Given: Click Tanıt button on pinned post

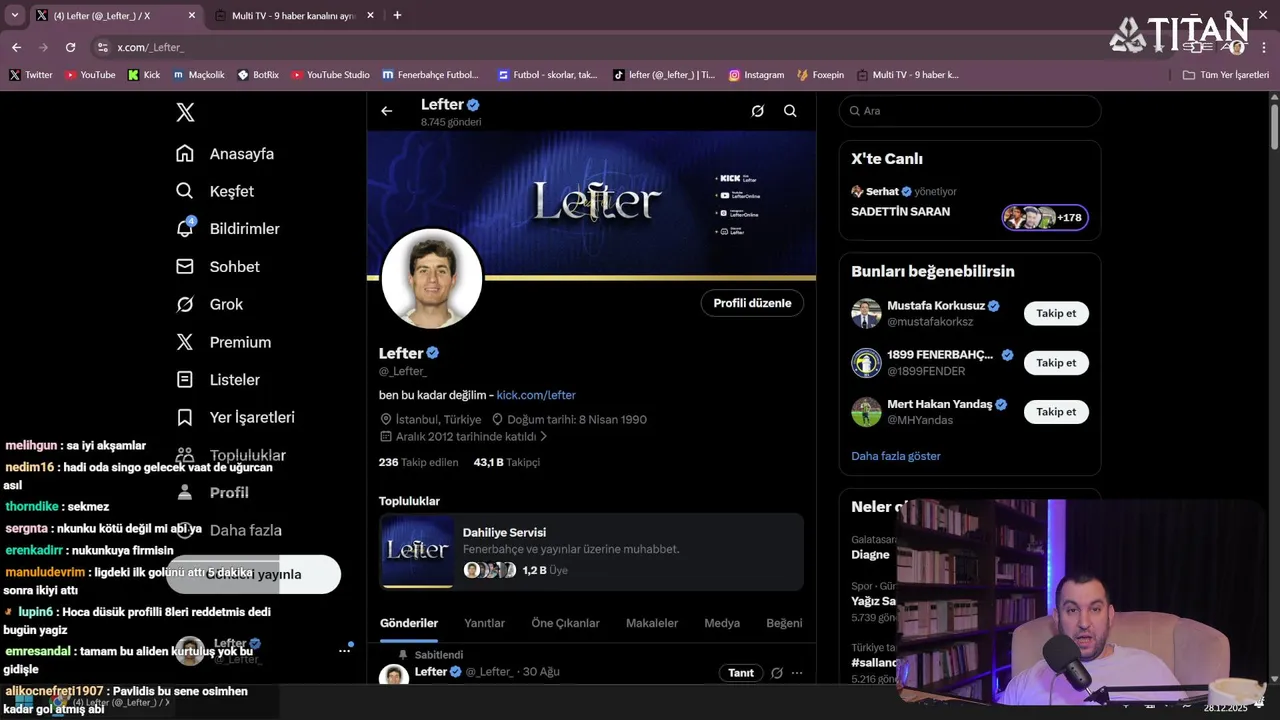Looking at the screenshot, I should (x=741, y=673).
